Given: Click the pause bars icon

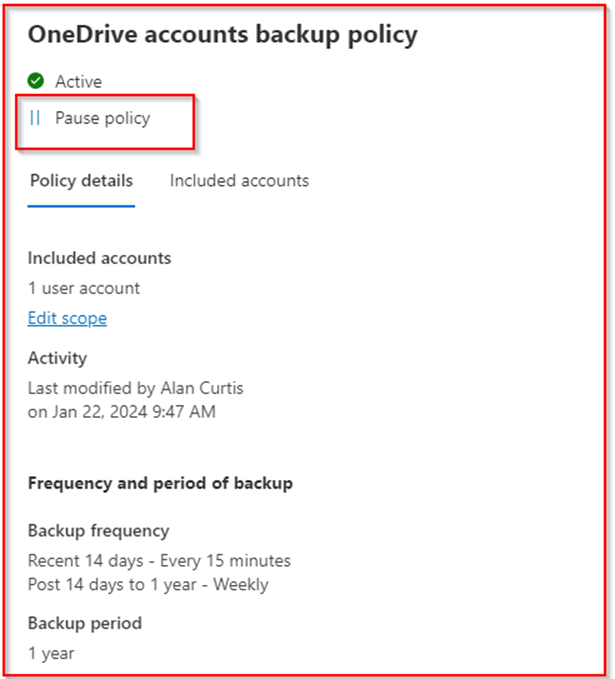Looking at the screenshot, I should pos(36,118).
